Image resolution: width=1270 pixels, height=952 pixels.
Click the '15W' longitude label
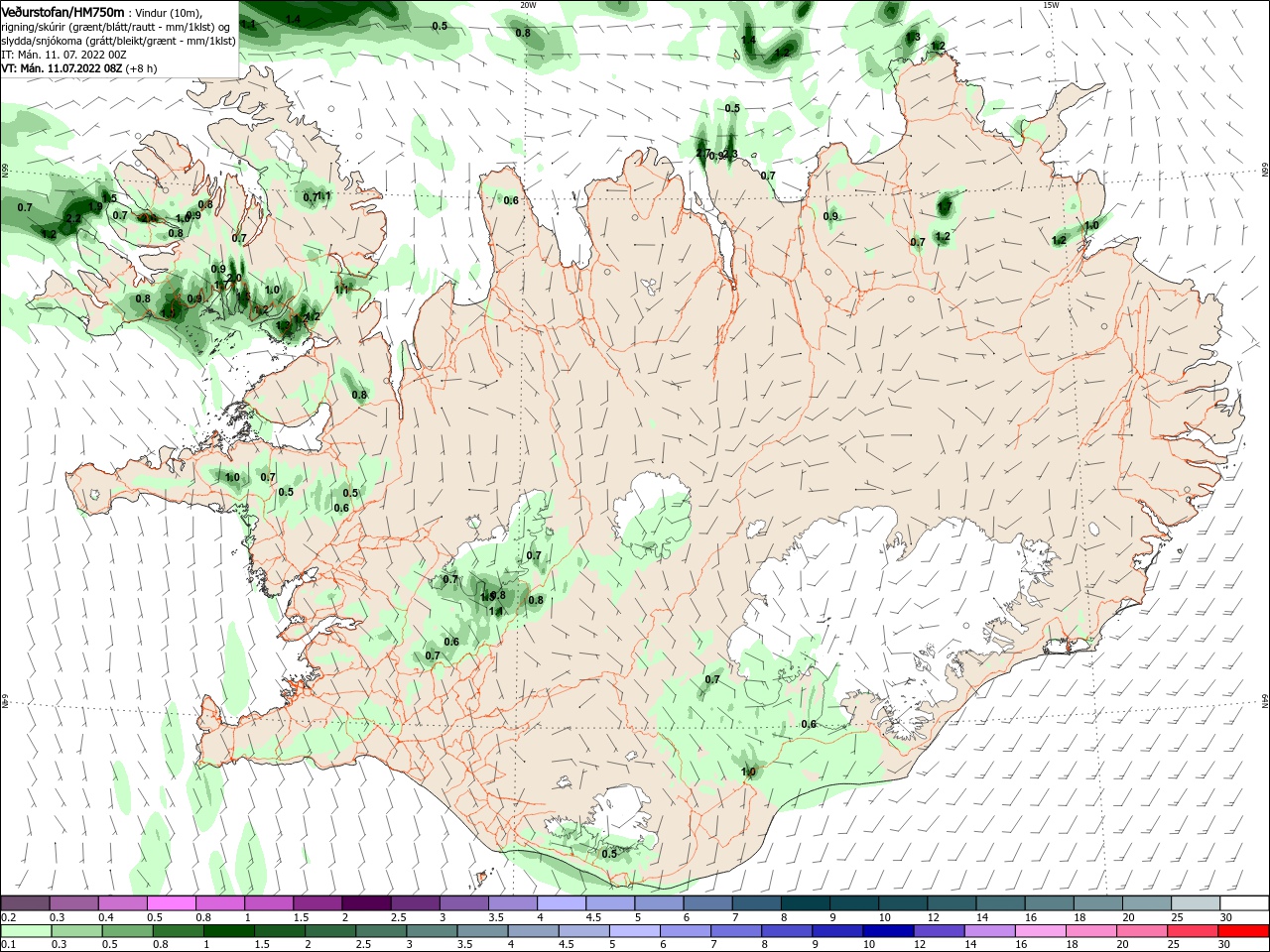pos(1051,5)
